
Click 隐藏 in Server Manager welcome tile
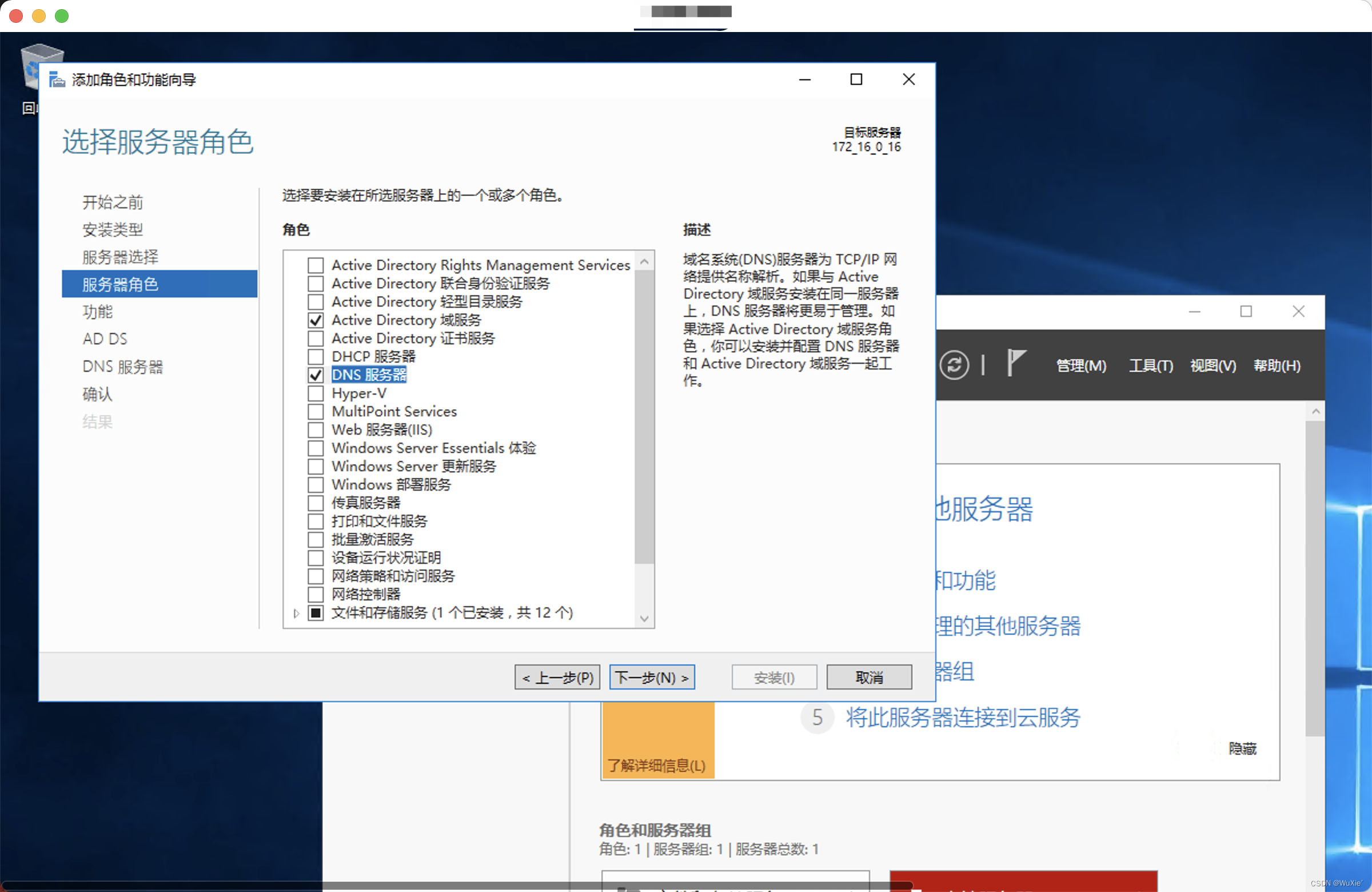(1242, 749)
